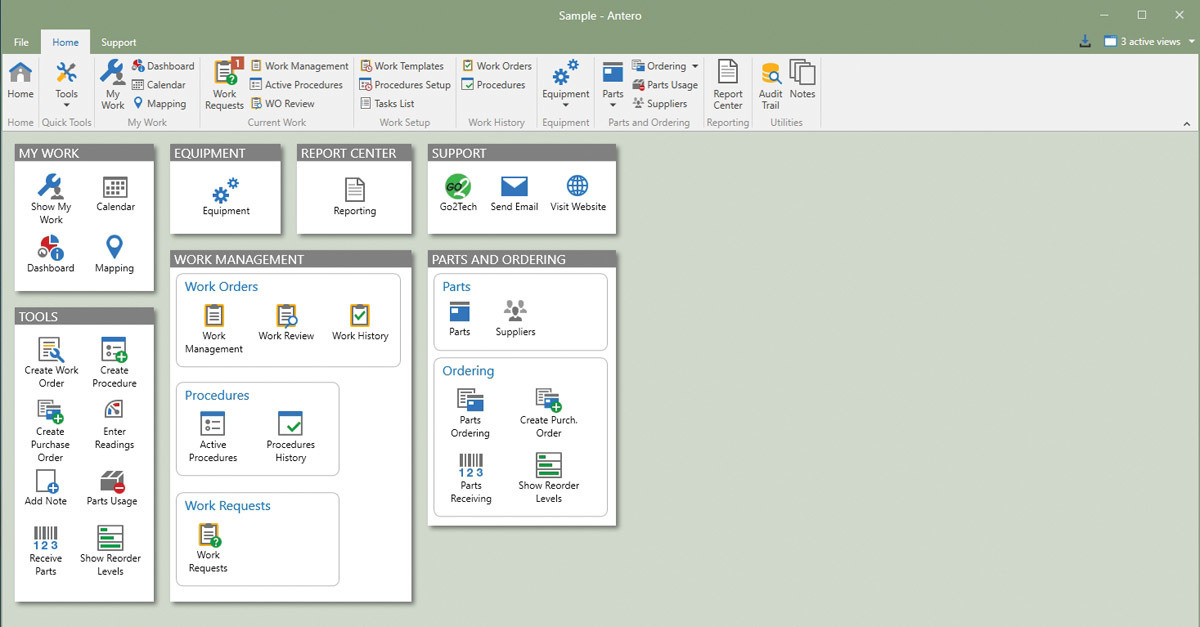The image size is (1200, 627).
Task: Open Procedures in Work History group
Action: [x=493, y=85]
